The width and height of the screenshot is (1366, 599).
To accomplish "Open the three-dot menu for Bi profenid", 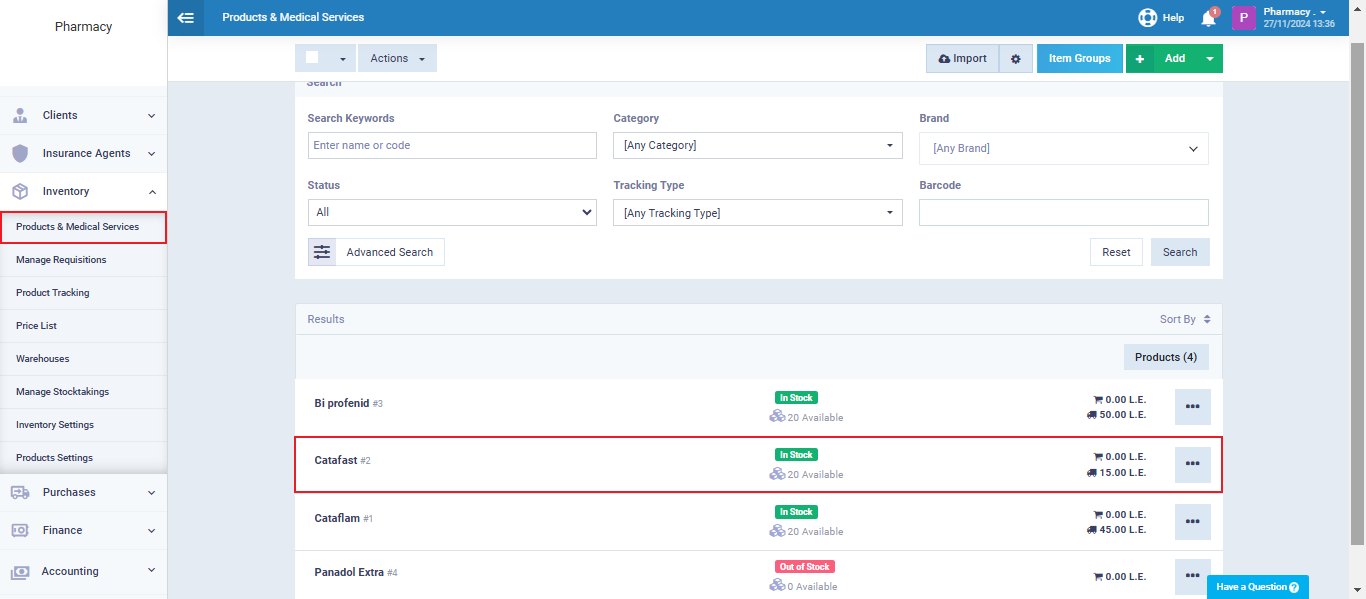I will [x=1192, y=407].
